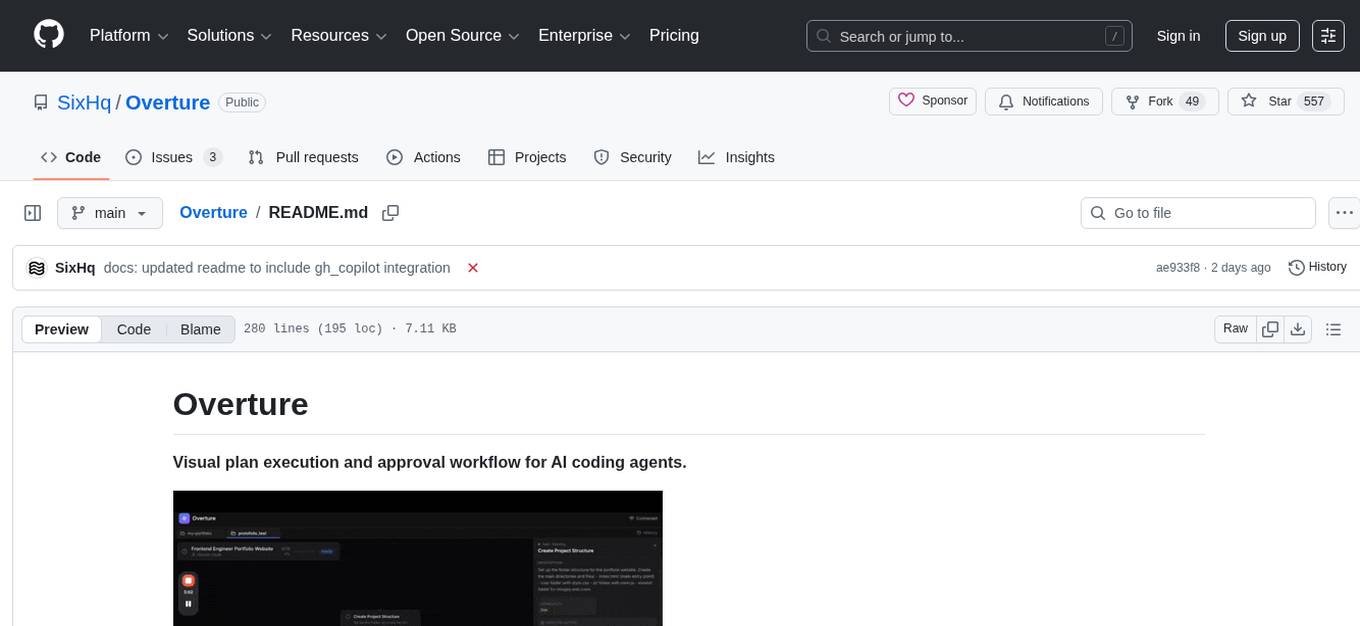The height and width of the screenshot is (626, 1360).
Task: Download the raw README file
Action: 1298,329
